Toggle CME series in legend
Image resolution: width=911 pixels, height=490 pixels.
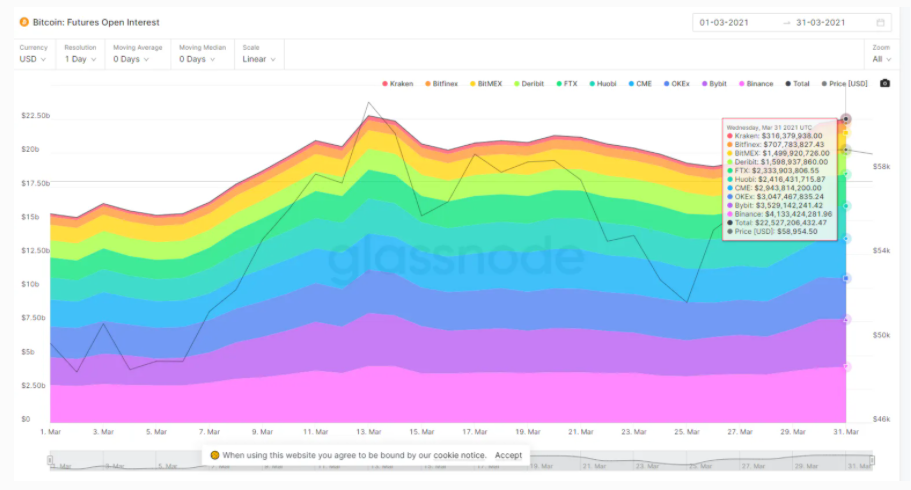pos(640,84)
